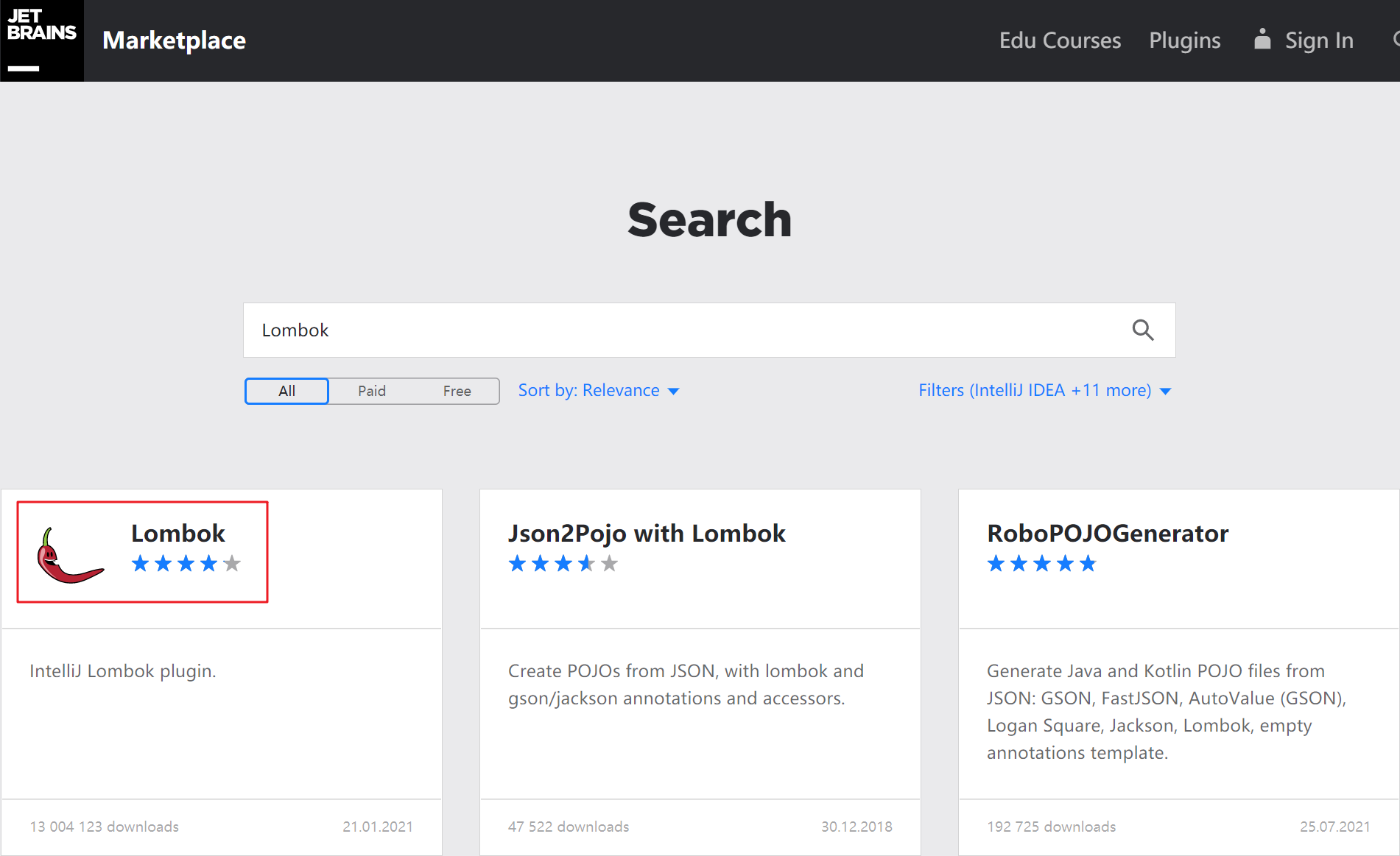The width and height of the screenshot is (1400, 856).
Task: Click the Marketplace header title
Action: 174,40
